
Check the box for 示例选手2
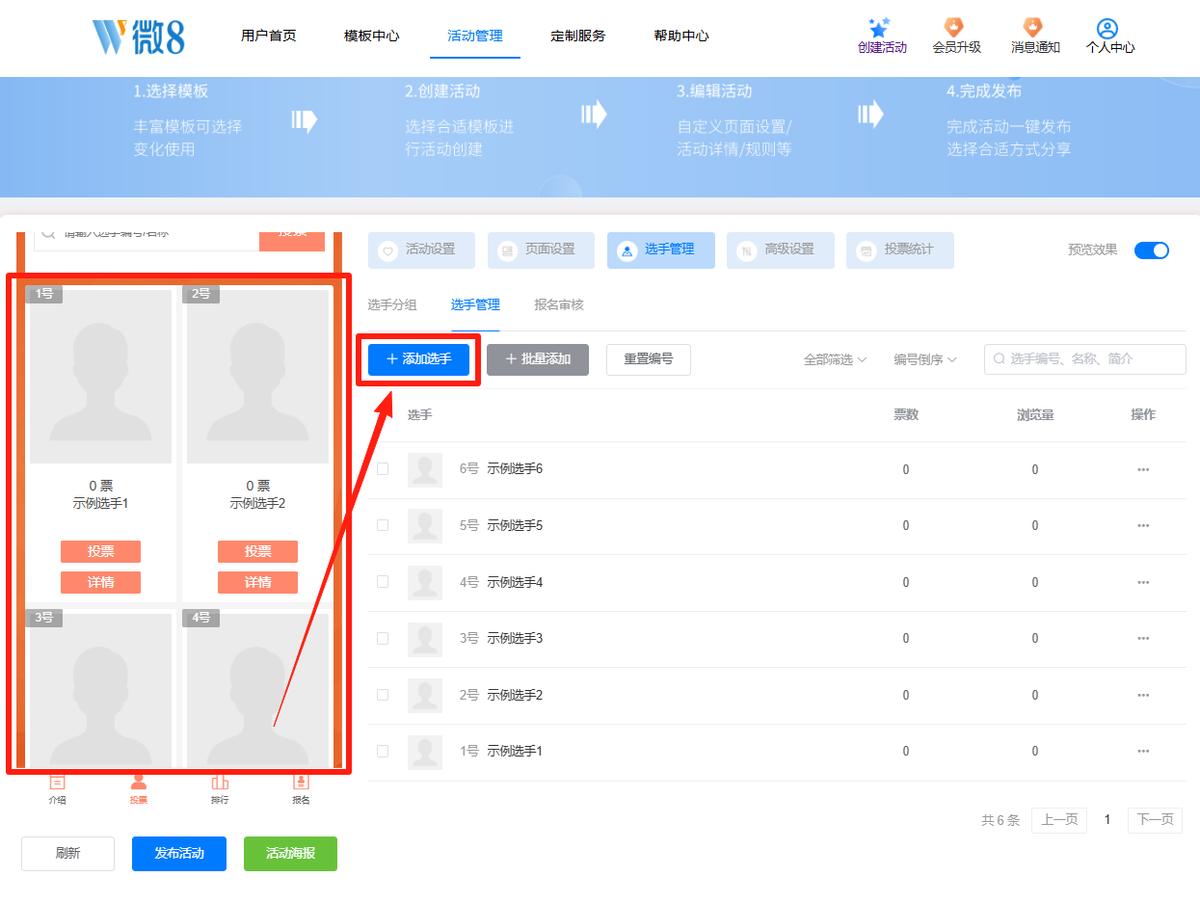(382, 695)
